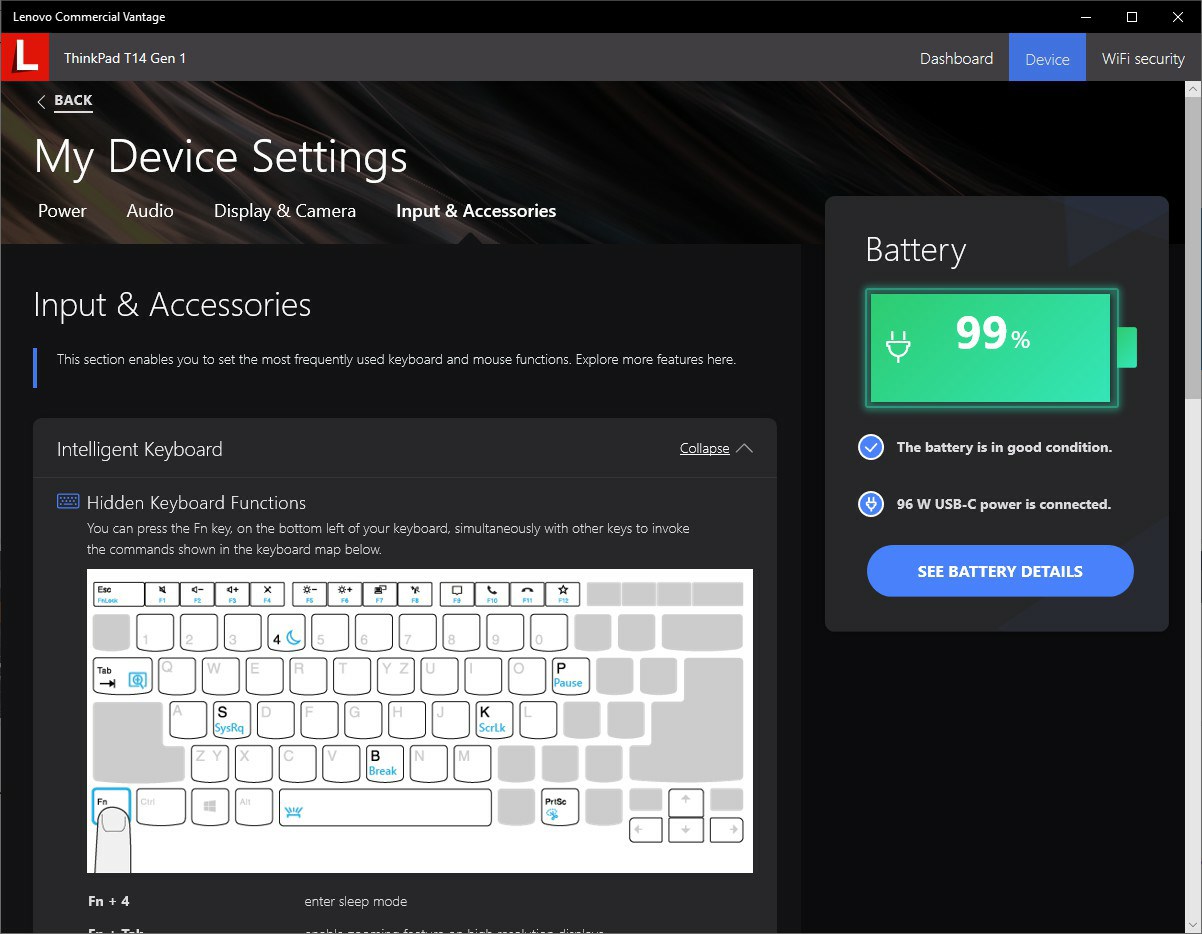Select the Device tab
Viewport: 1202px width, 934px height.
tap(1047, 58)
